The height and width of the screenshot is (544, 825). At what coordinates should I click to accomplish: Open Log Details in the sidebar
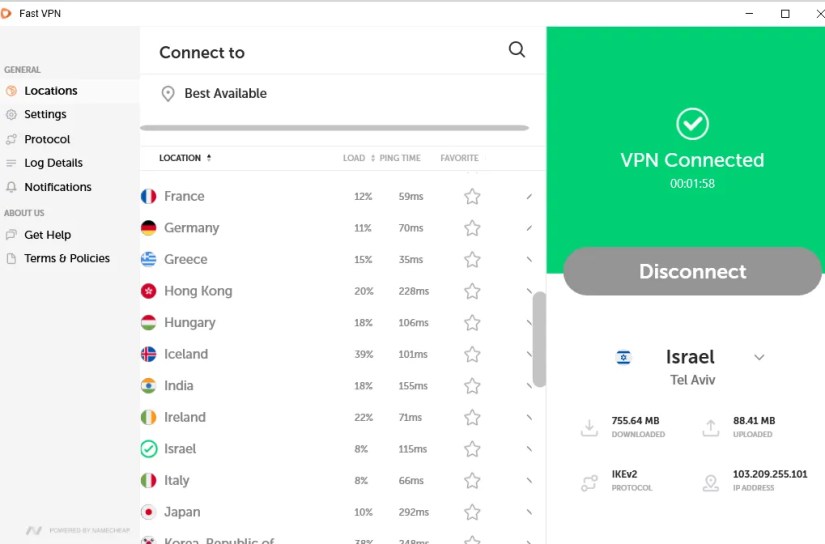coord(53,163)
